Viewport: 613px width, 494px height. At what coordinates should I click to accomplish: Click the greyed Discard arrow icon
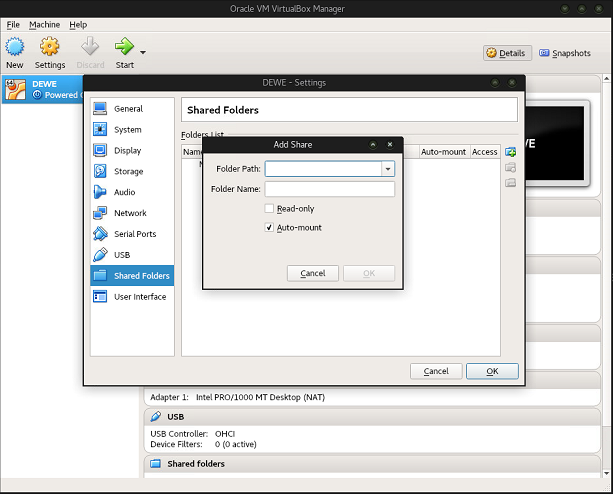click(x=90, y=47)
